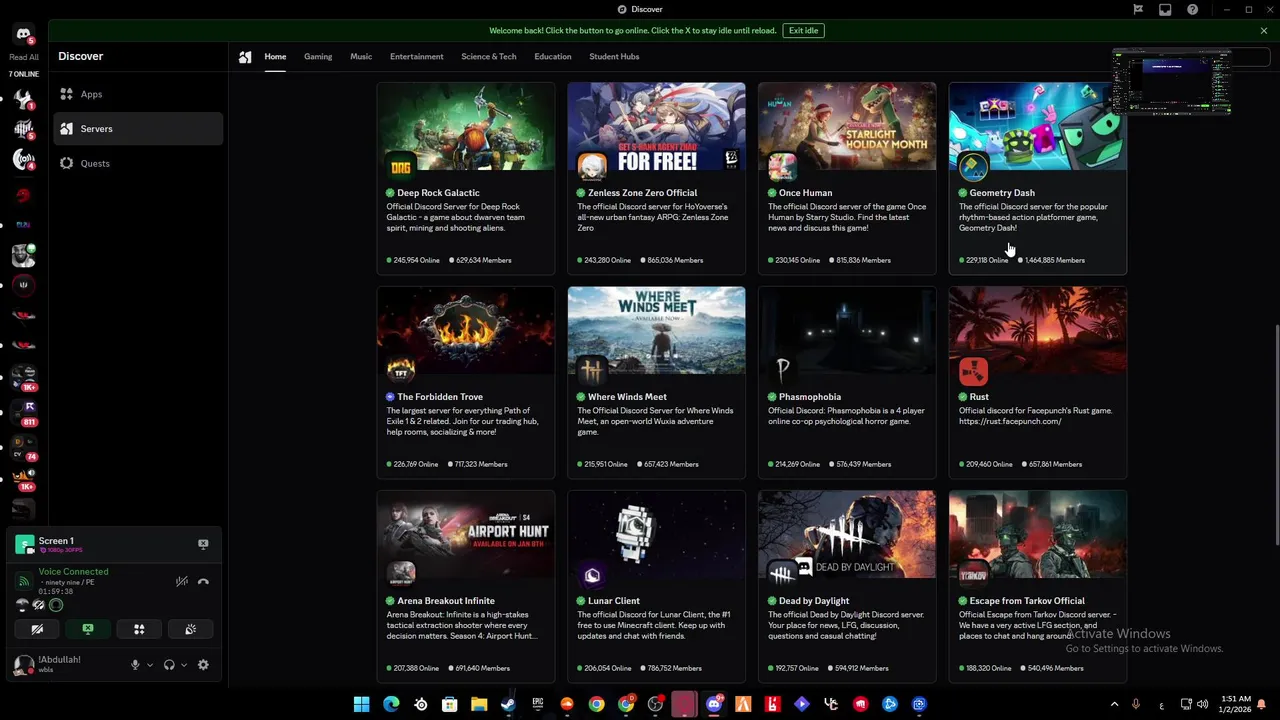
Task: Switch to the Education tab
Action: 552,57
